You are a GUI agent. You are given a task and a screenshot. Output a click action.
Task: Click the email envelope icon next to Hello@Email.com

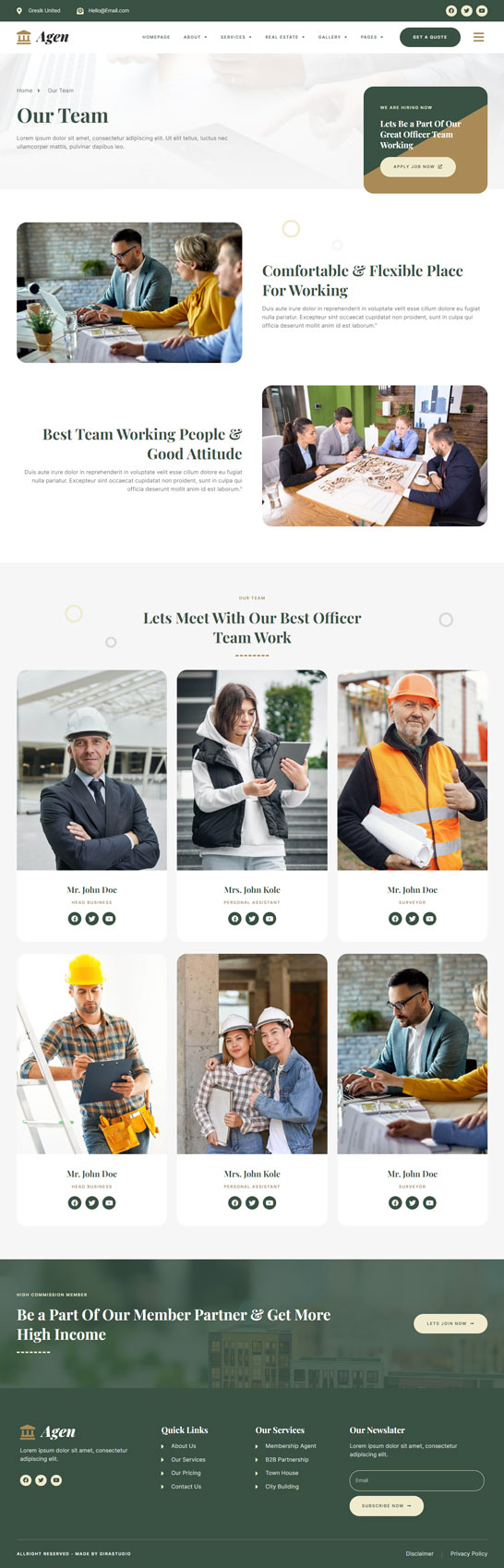pyautogui.click(x=80, y=11)
